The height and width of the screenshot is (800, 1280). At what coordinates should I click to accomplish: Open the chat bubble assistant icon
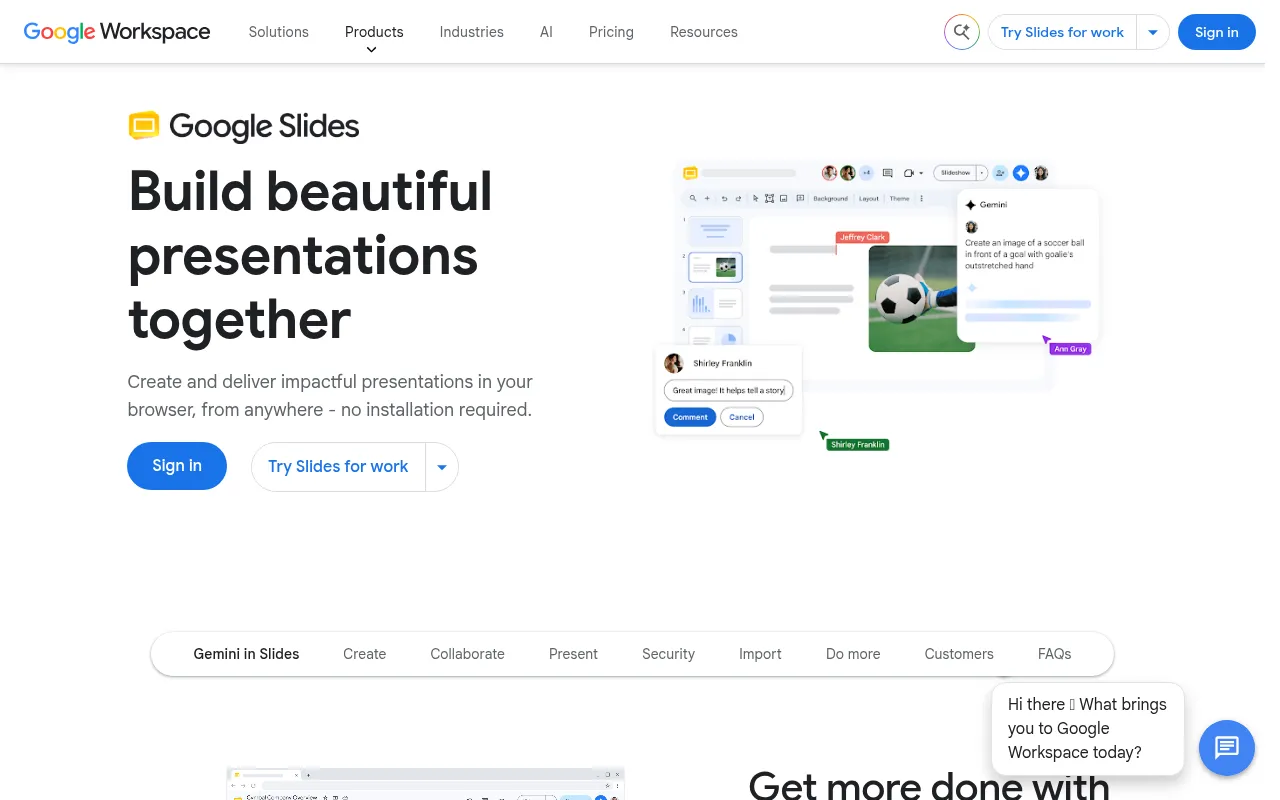point(1226,747)
